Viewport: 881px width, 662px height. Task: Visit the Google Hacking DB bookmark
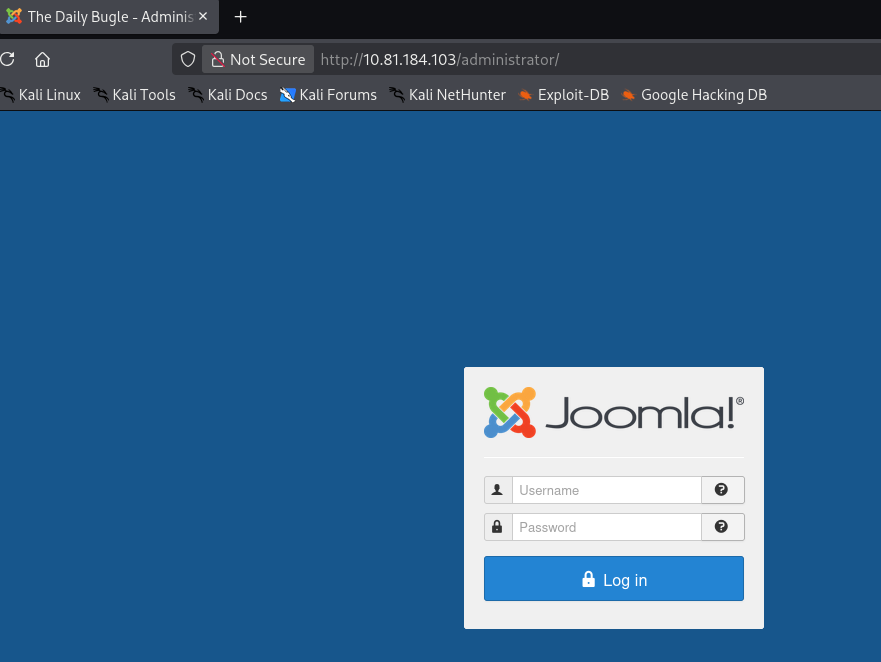pyautogui.click(x=694, y=94)
